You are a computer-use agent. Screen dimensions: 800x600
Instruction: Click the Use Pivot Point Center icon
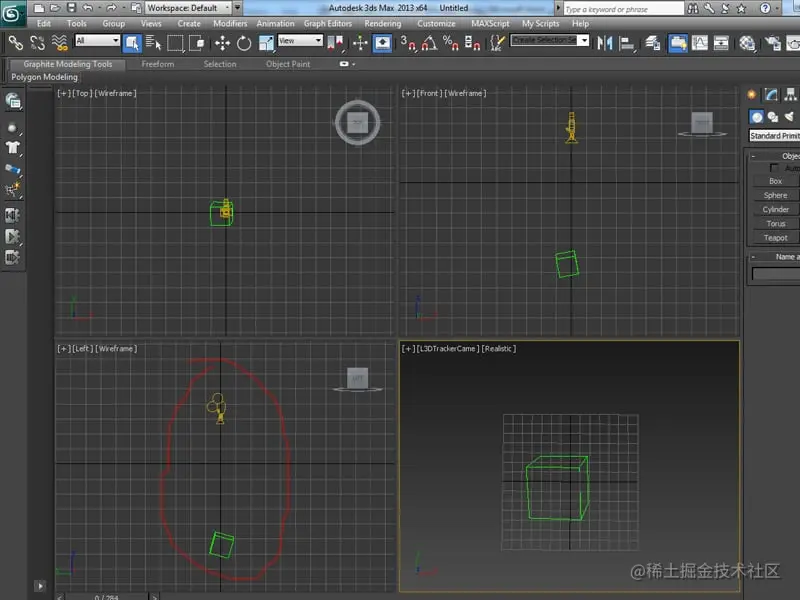(335, 43)
